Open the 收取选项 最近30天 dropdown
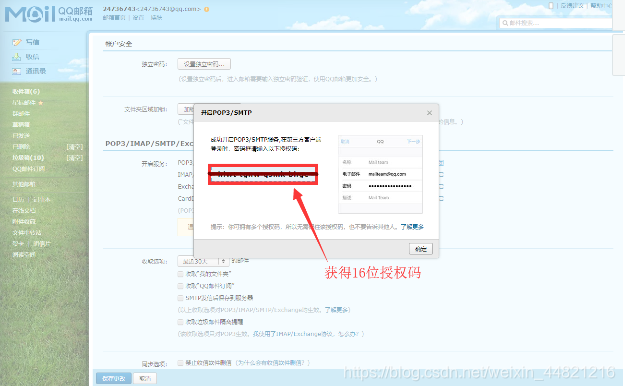625x391 pixels. (203, 261)
